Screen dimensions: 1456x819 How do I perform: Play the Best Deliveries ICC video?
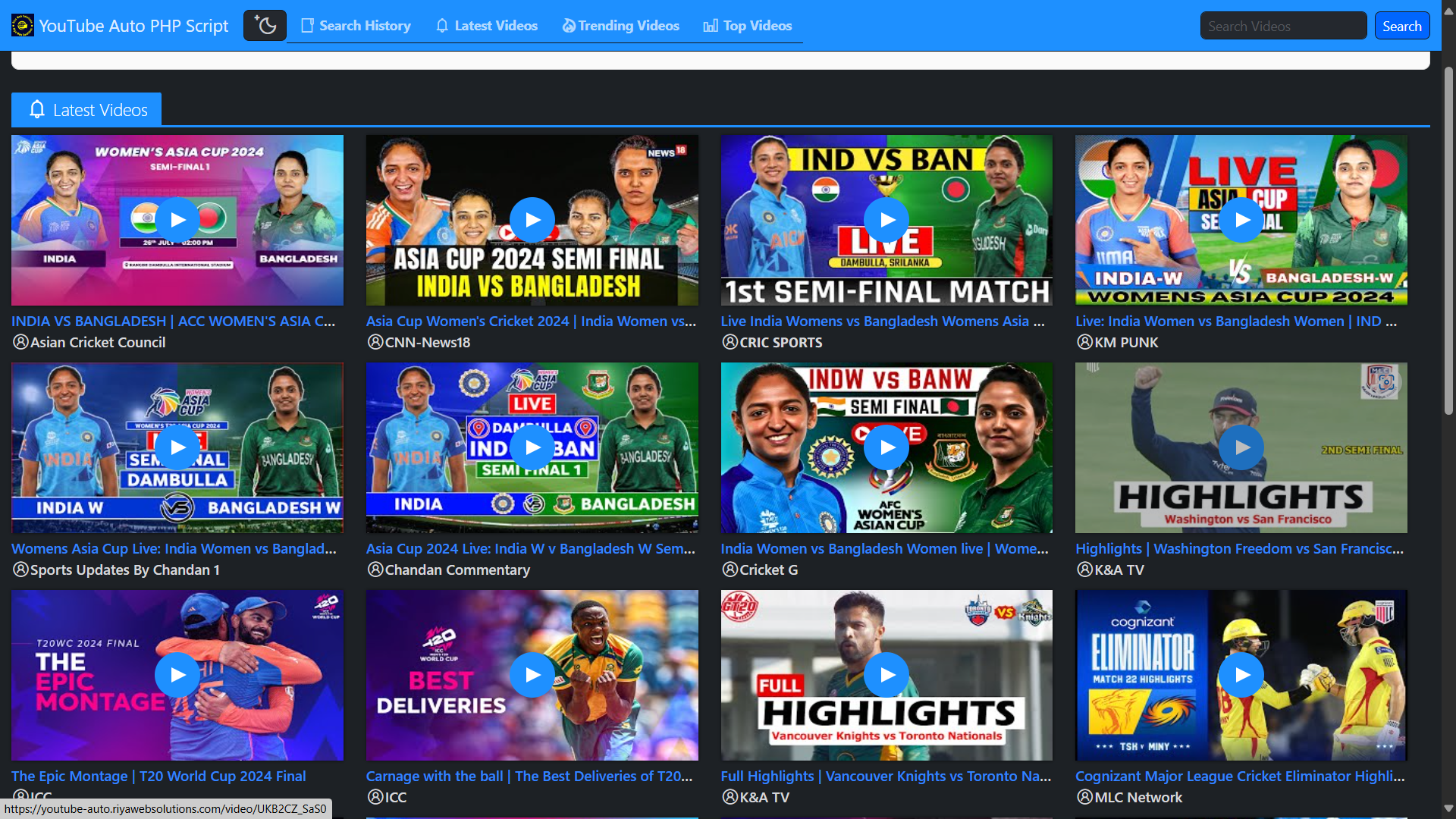[x=532, y=675]
